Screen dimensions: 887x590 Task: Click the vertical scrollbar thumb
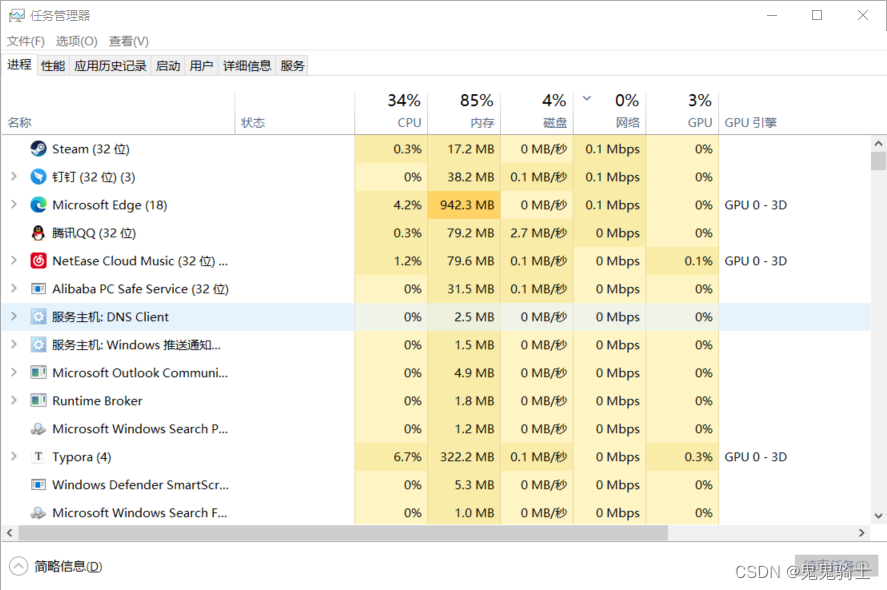click(x=878, y=161)
